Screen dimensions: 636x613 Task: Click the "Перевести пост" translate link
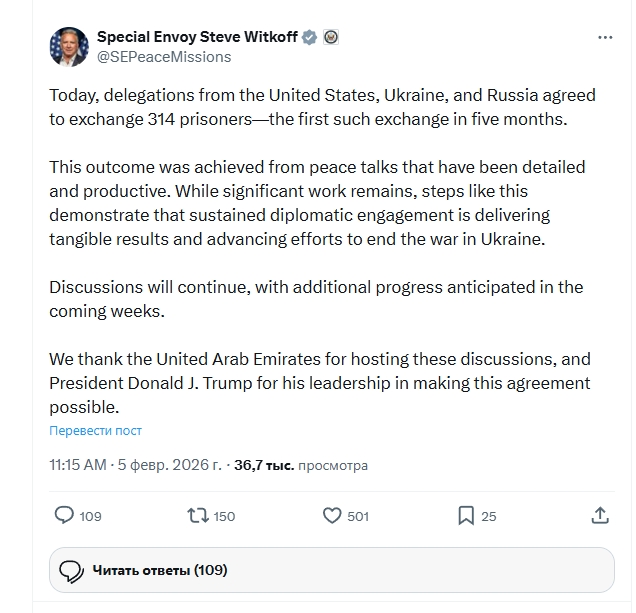[x=96, y=431]
